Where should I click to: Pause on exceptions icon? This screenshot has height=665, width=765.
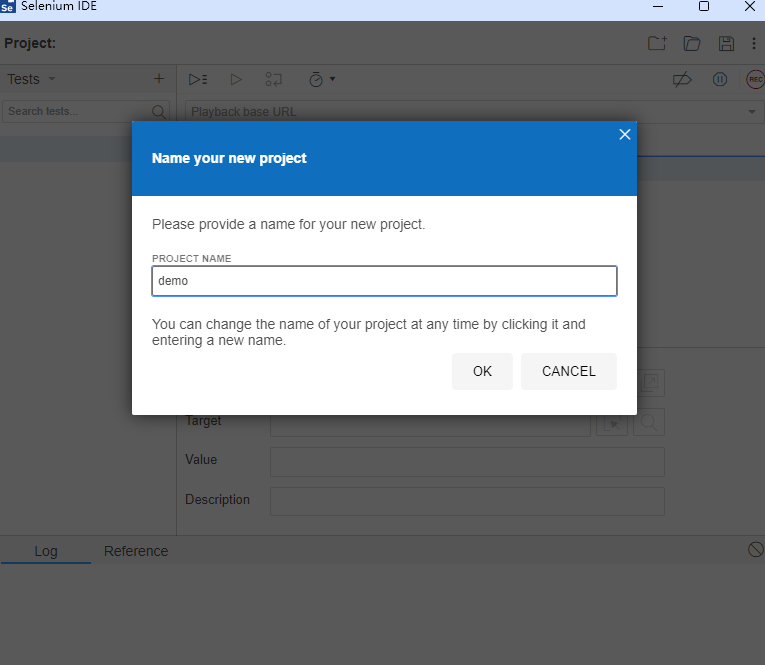[x=720, y=79]
